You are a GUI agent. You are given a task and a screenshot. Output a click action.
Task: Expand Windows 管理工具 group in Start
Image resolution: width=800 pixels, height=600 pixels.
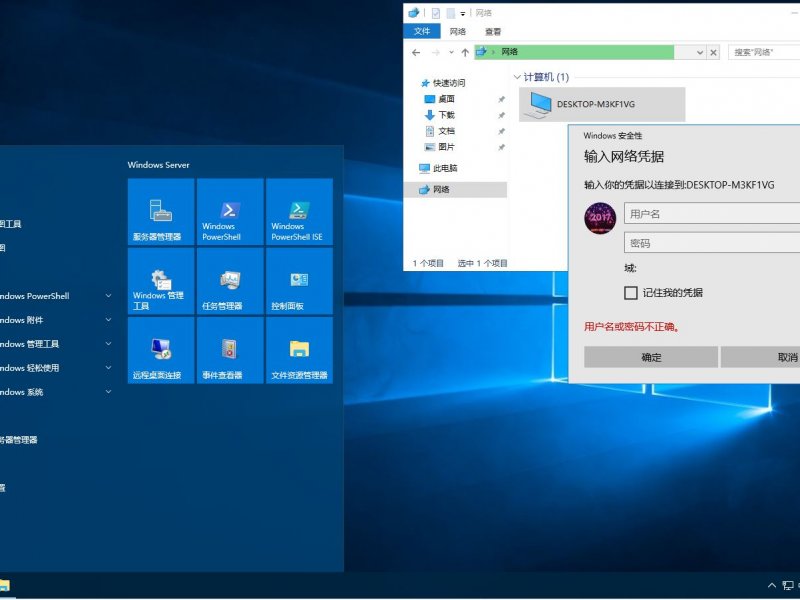click(108, 343)
